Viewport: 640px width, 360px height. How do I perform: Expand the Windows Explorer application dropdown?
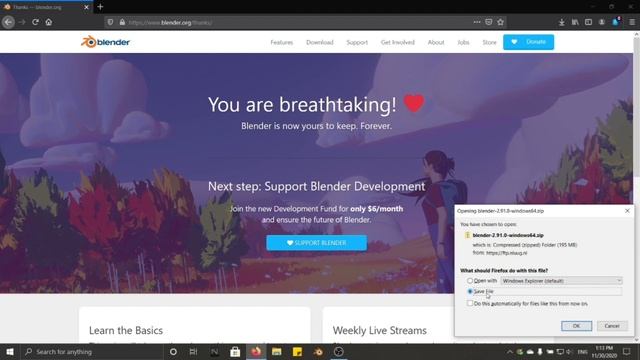tap(561, 281)
